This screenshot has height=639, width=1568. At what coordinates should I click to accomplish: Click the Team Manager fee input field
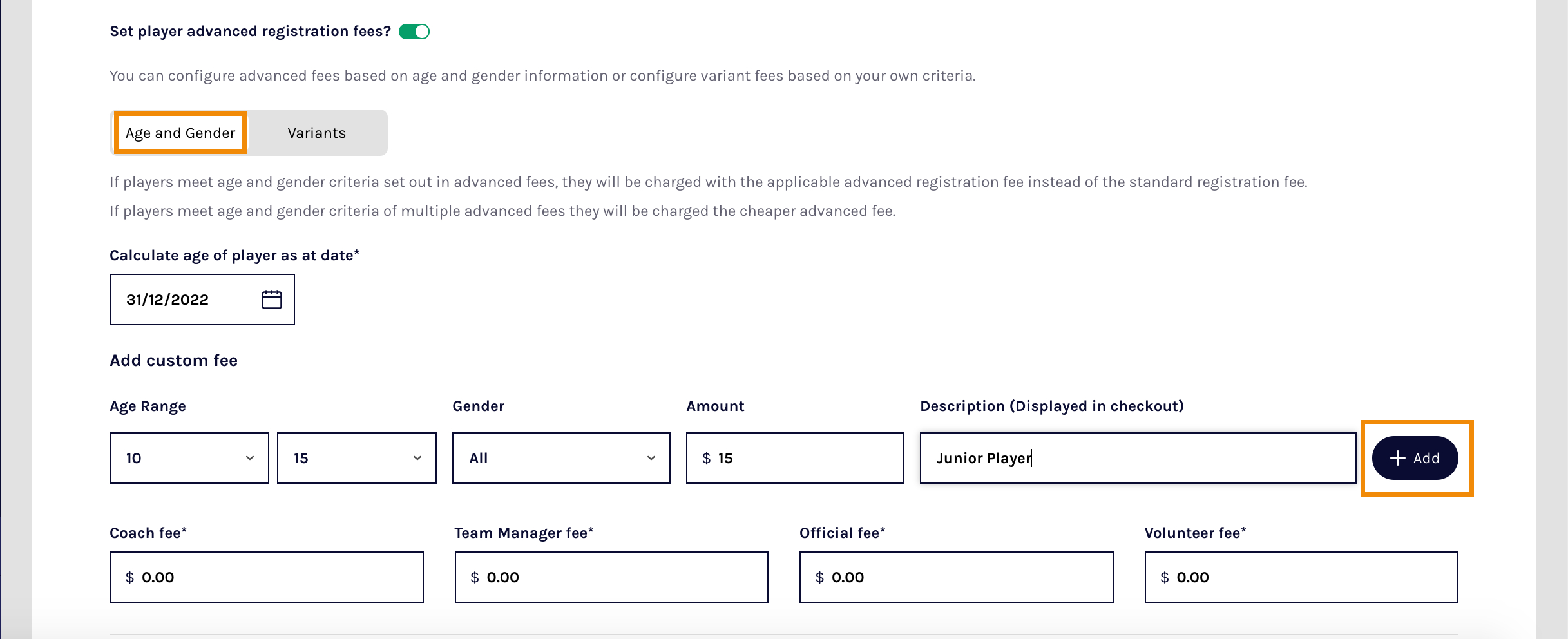pyautogui.click(x=611, y=577)
